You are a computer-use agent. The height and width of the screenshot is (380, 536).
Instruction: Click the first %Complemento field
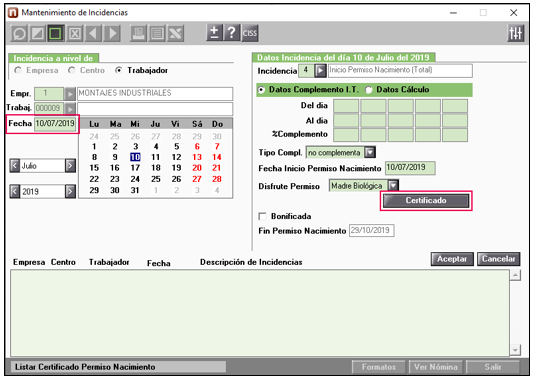point(346,135)
